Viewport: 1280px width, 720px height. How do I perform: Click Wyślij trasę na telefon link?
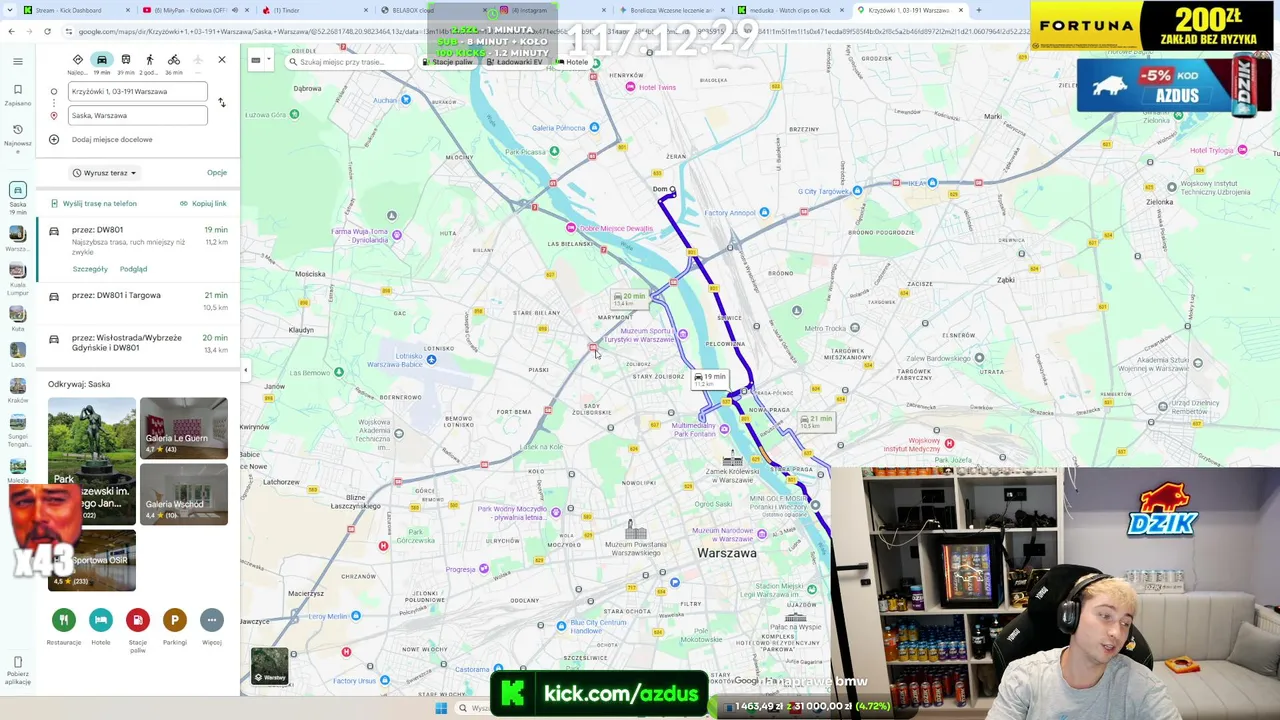(94, 203)
